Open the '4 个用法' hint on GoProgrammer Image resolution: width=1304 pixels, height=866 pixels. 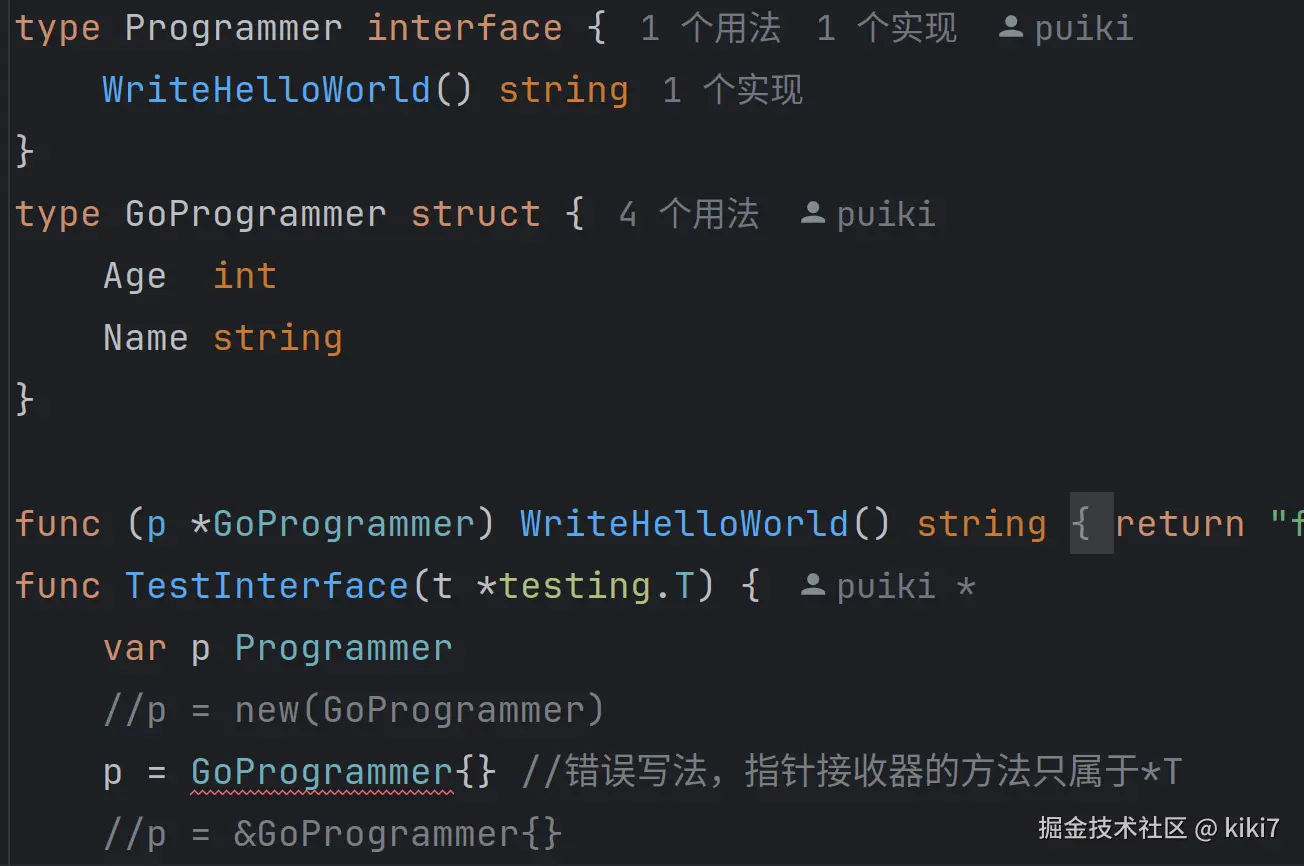(688, 214)
